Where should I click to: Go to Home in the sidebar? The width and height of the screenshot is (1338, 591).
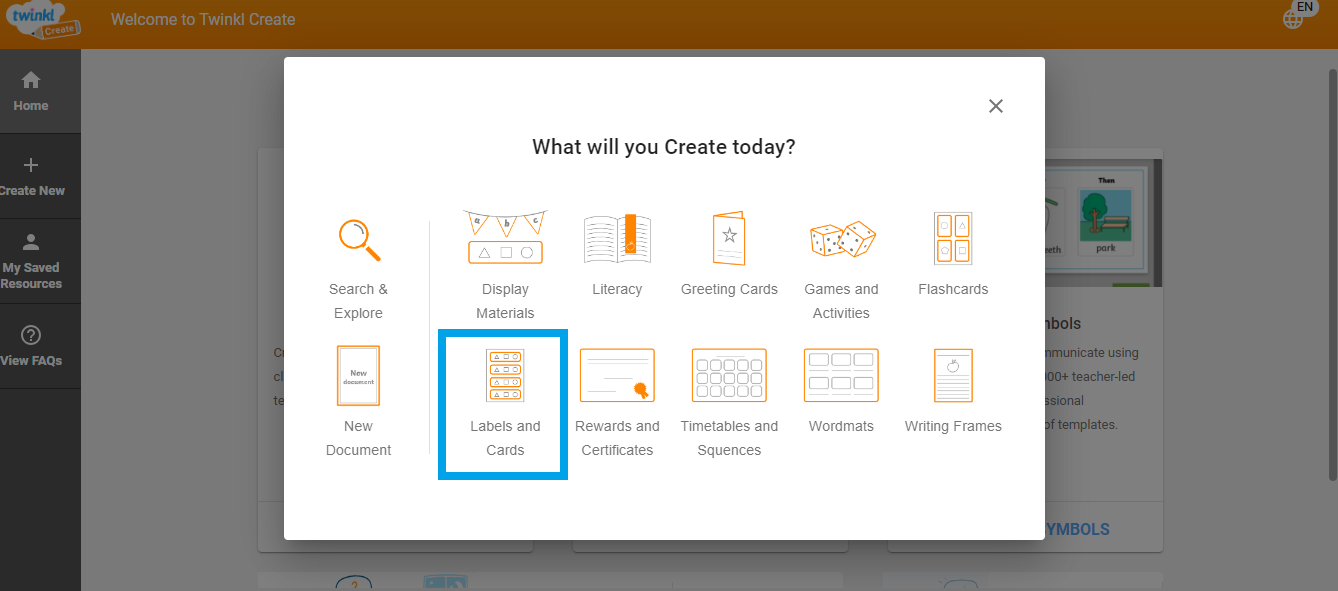tap(31, 91)
